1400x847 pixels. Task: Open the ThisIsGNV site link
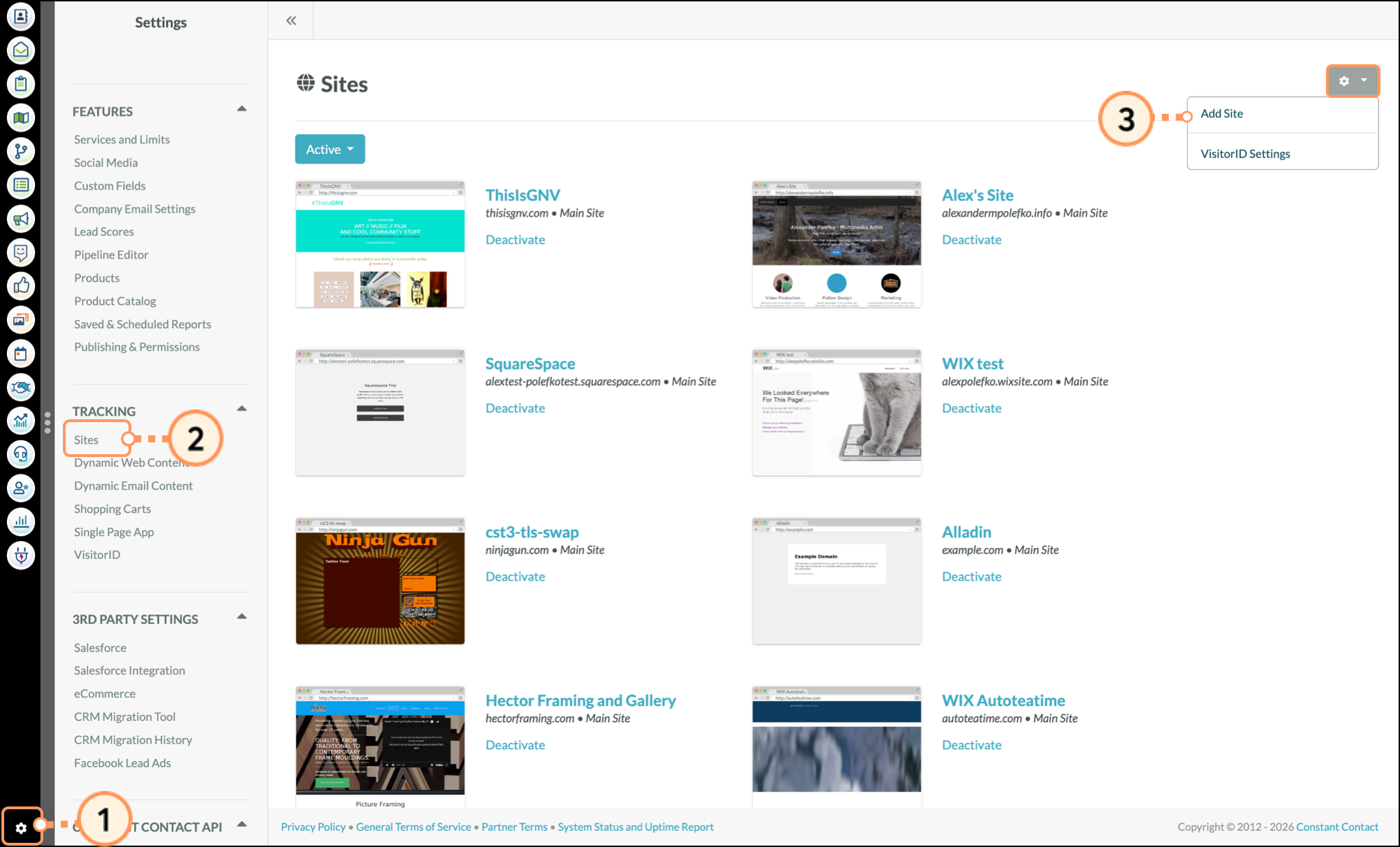click(x=523, y=195)
